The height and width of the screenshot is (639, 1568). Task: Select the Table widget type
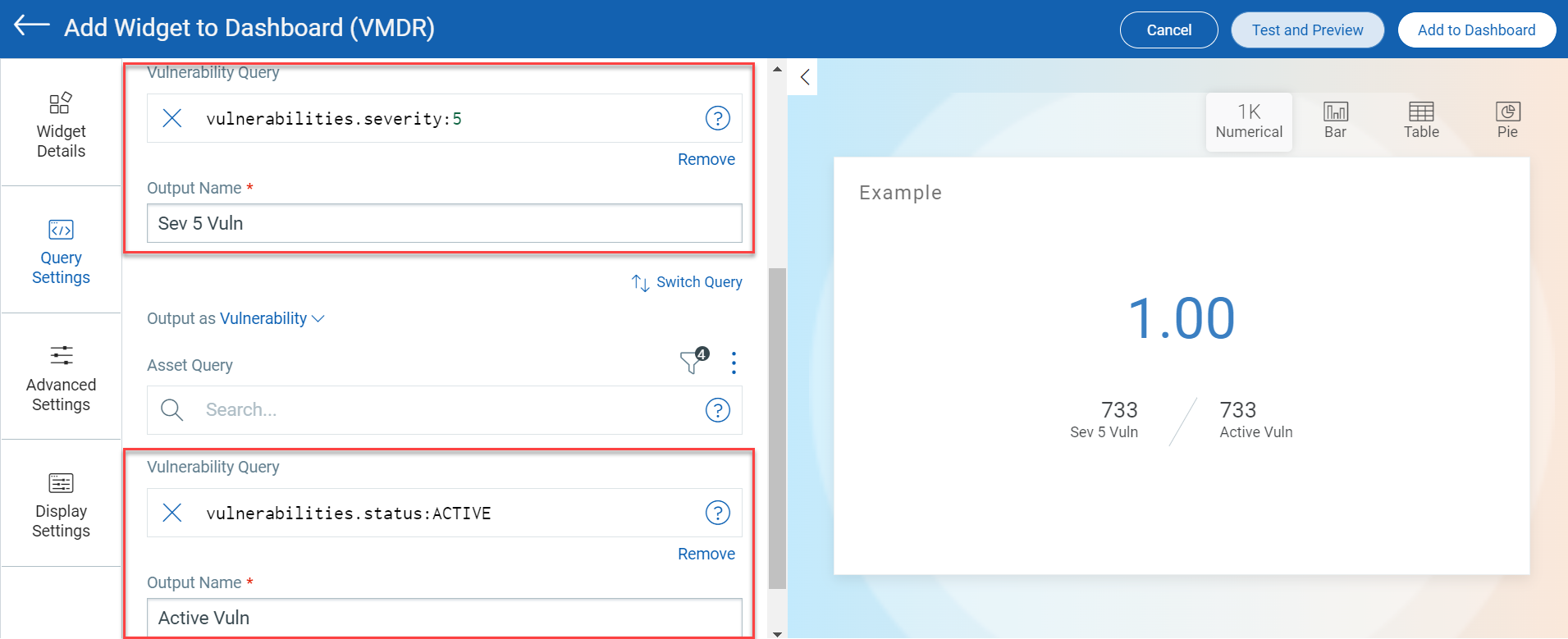(1420, 121)
